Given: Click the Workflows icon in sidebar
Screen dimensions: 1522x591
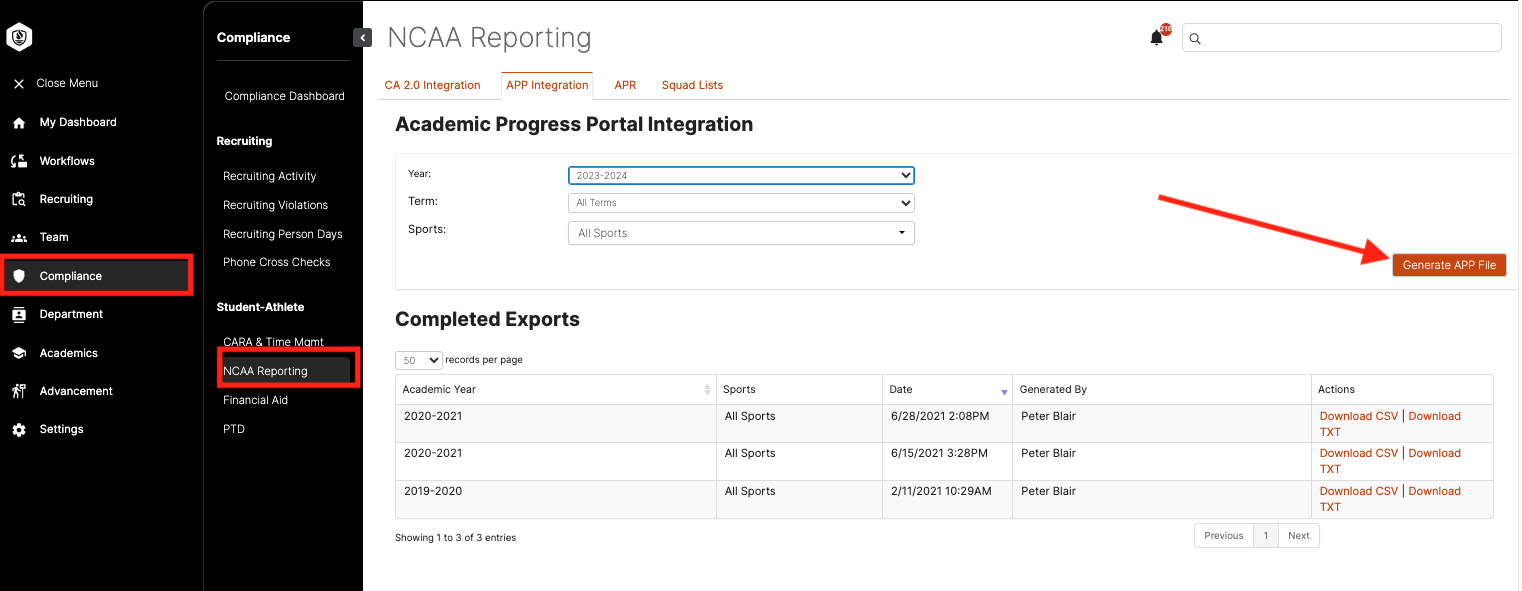Looking at the screenshot, I should coord(19,161).
